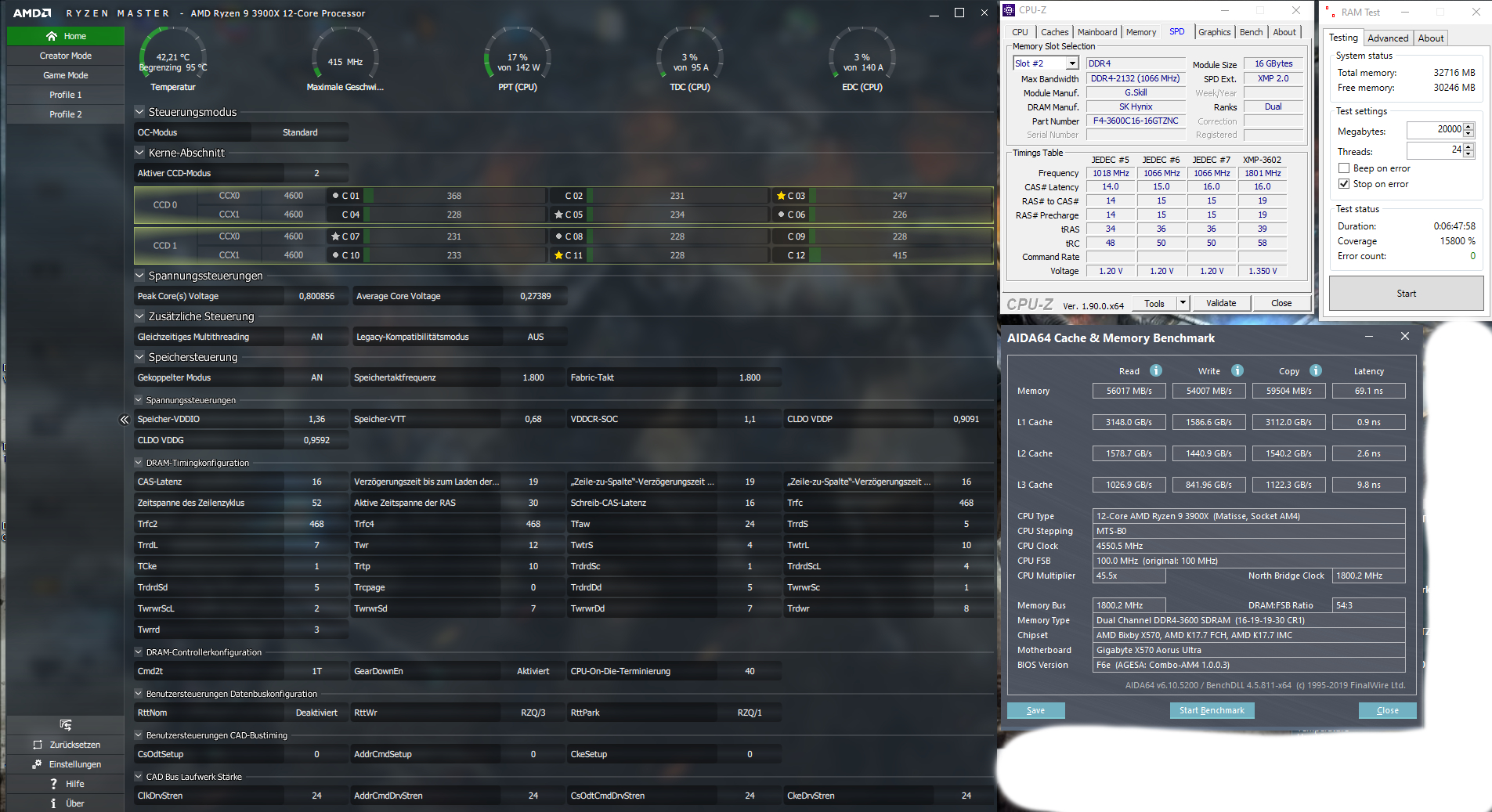
Task: Select Profile 1 in sidebar
Action: pyautogui.click(x=66, y=95)
